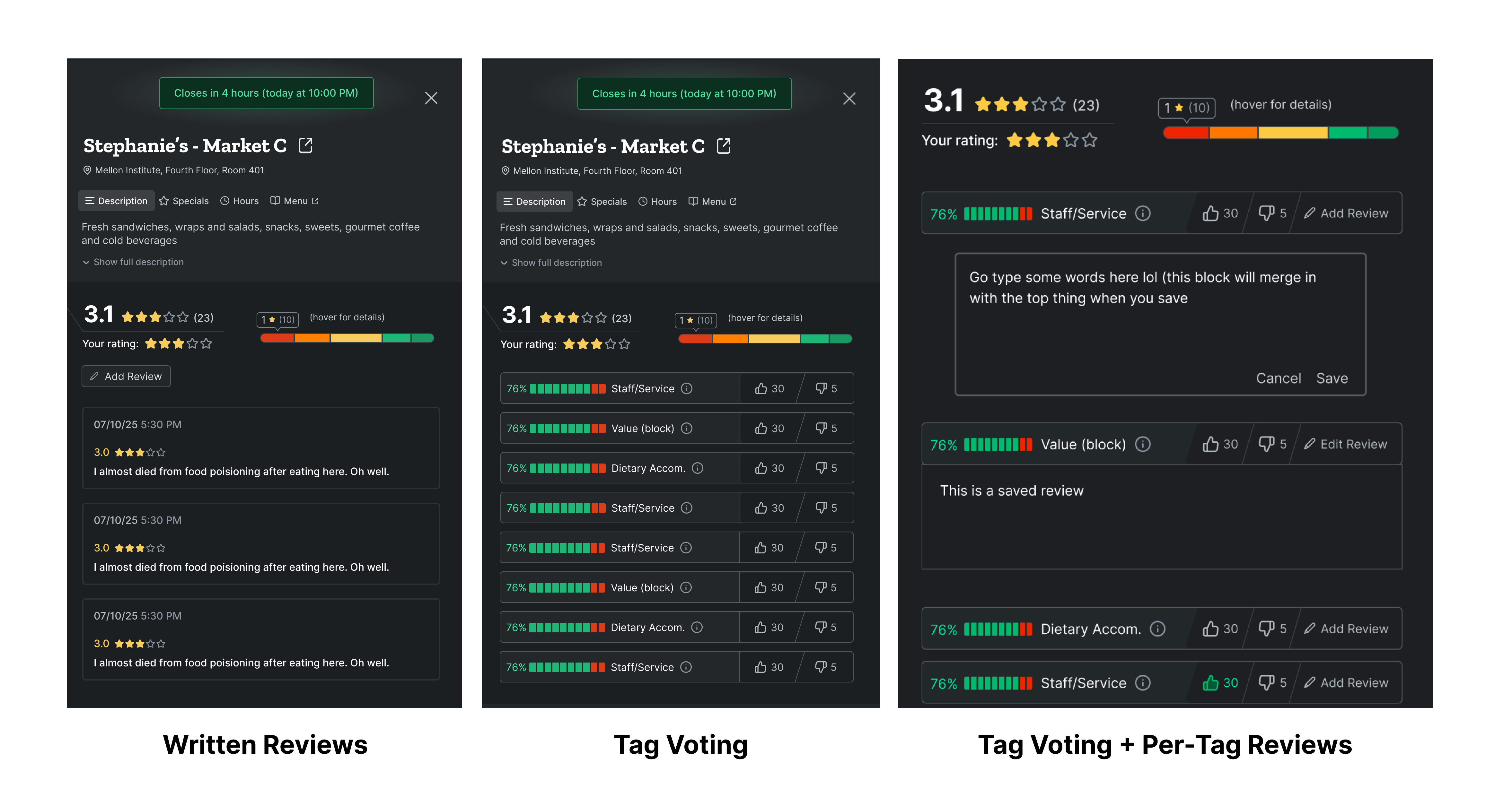Switch to Specials tab in Tag Voting panel
This screenshot has width=1512, height=798.
tap(602, 201)
